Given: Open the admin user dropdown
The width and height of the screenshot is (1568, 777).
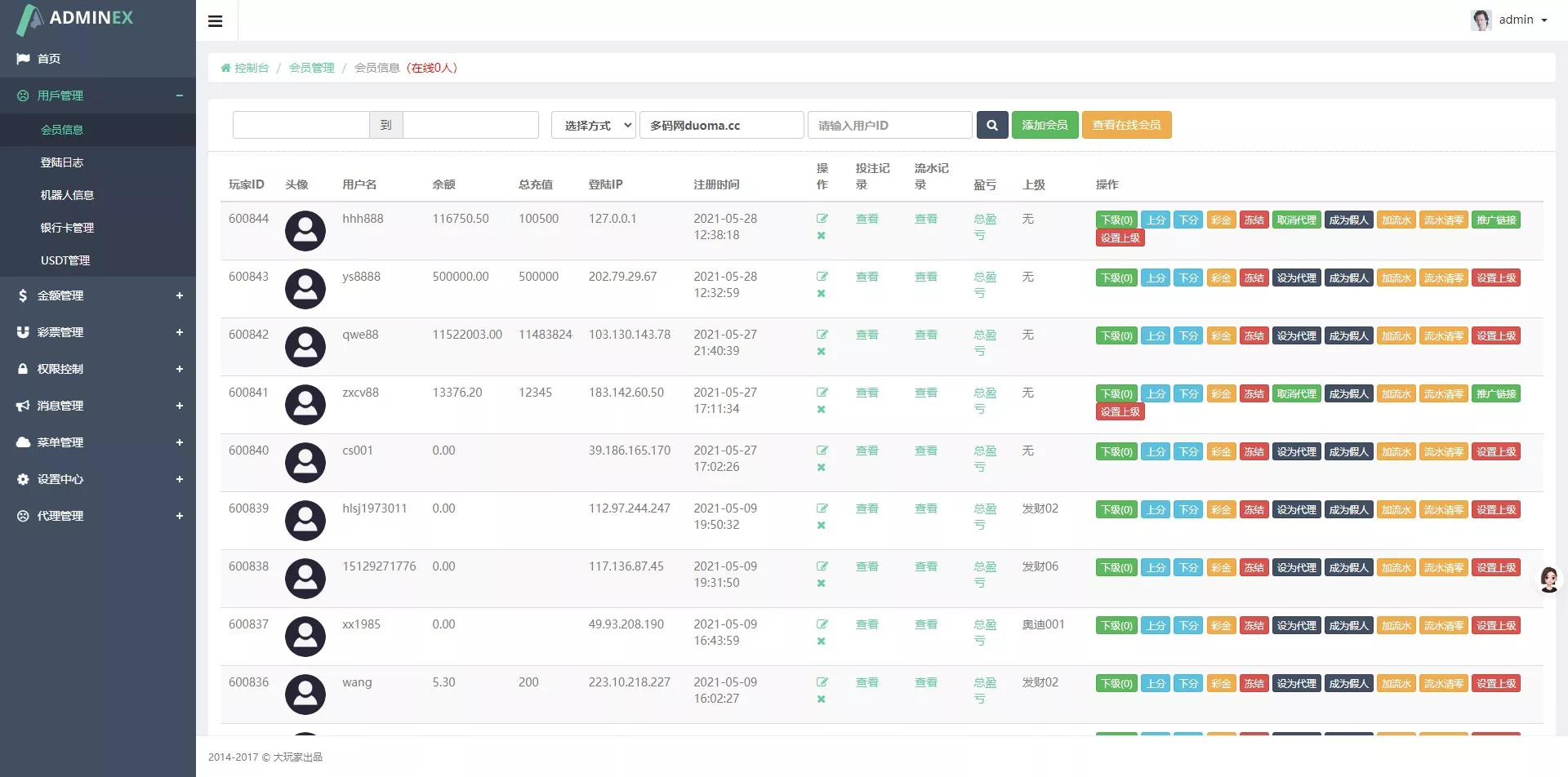Looking at the screenshot, I should tap(1511, 20).
